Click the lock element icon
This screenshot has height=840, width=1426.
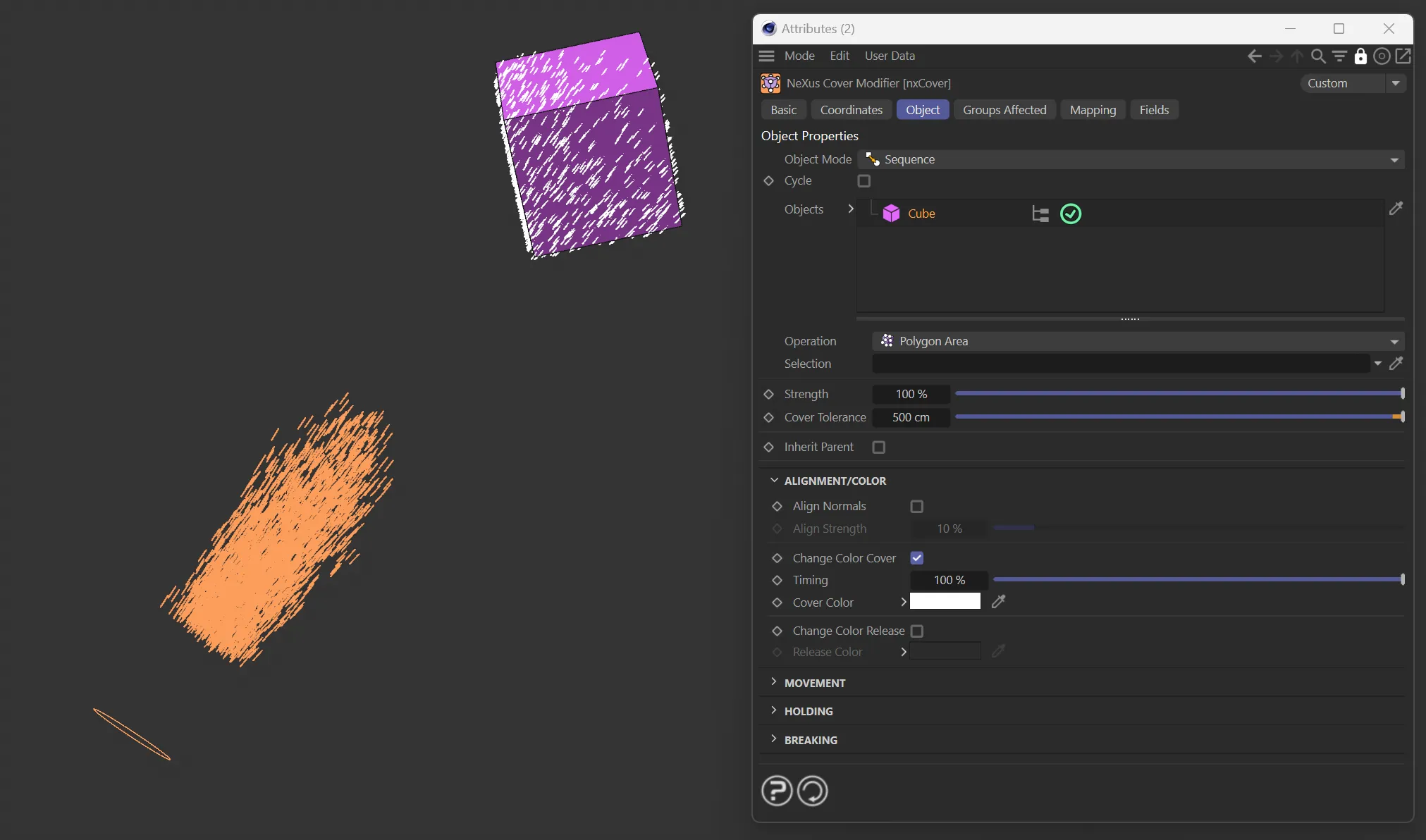pos(1360,56)
